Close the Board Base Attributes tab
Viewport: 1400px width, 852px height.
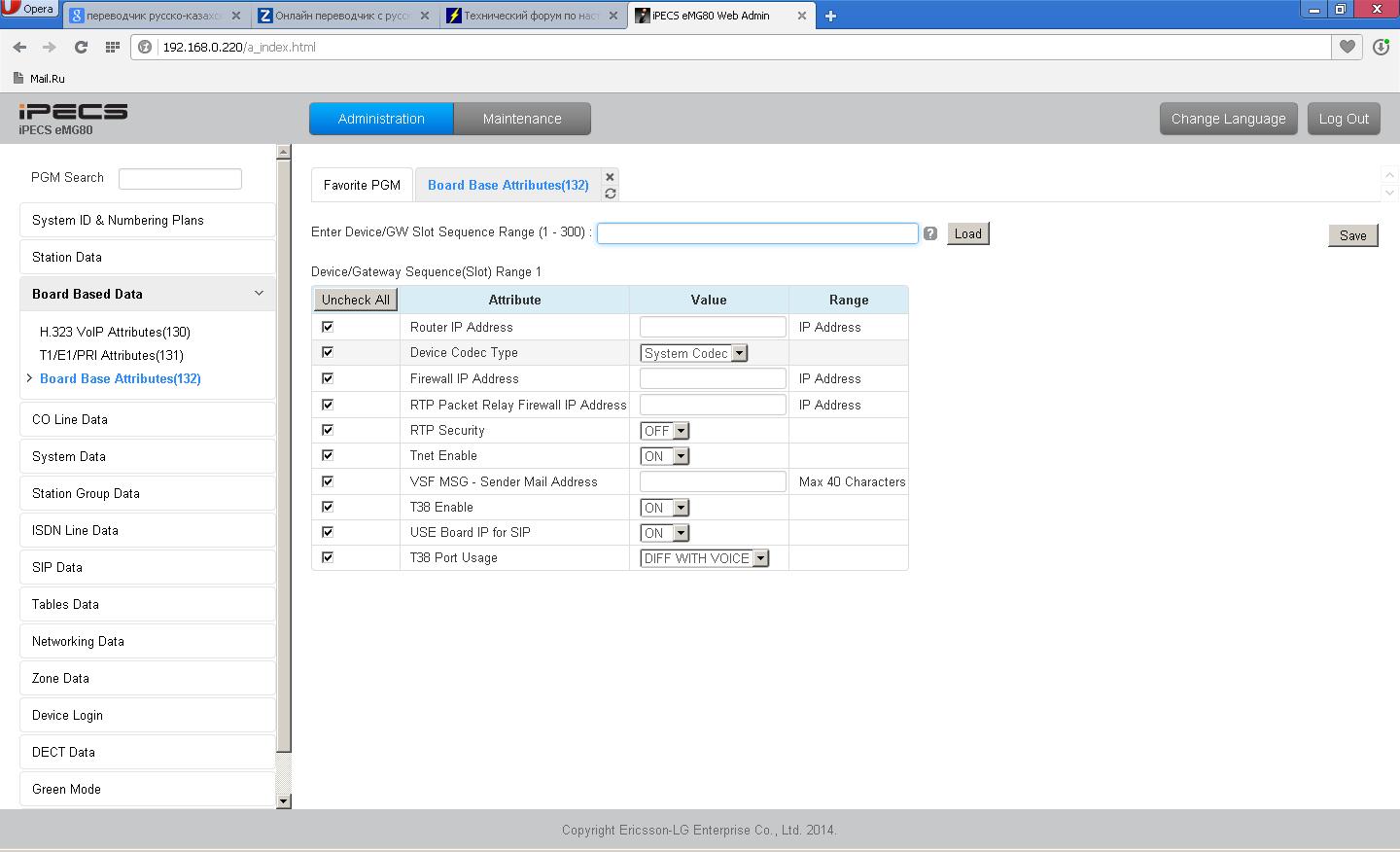tap(610, 177)
